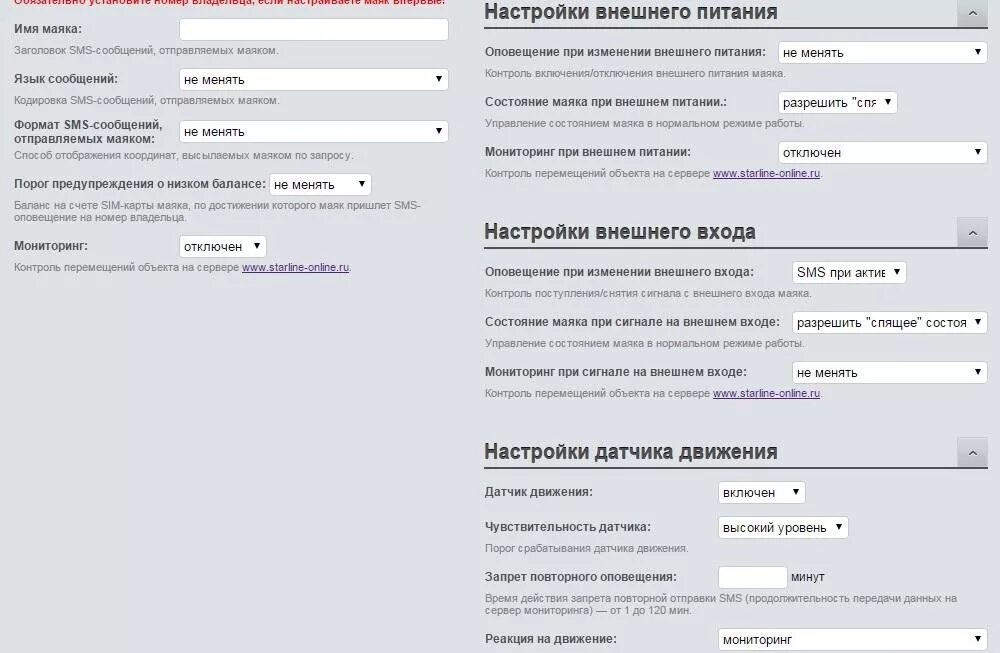Image resolution: width=1000 pixels, height=653 pixels.
Task: Click the Запрет повторного оповещения minutes field
Action: 753,577
